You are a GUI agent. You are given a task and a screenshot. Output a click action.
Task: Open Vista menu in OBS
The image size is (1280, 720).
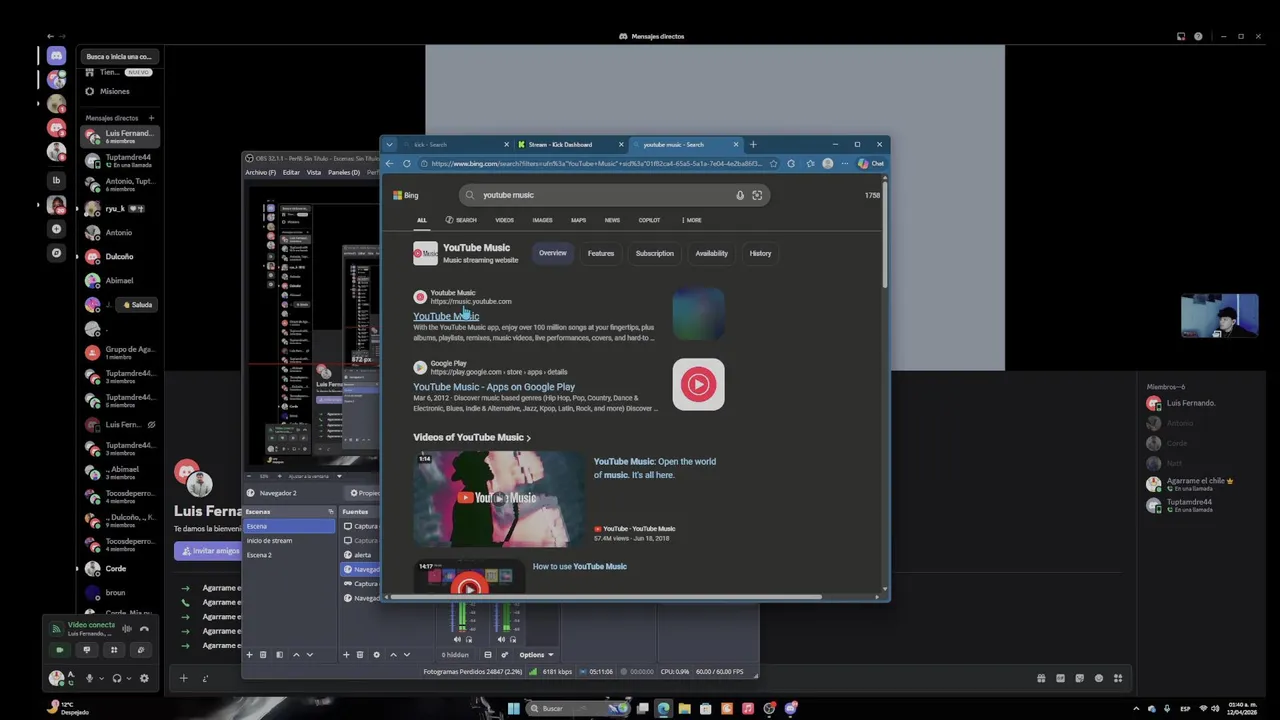[x=314, y=172]
